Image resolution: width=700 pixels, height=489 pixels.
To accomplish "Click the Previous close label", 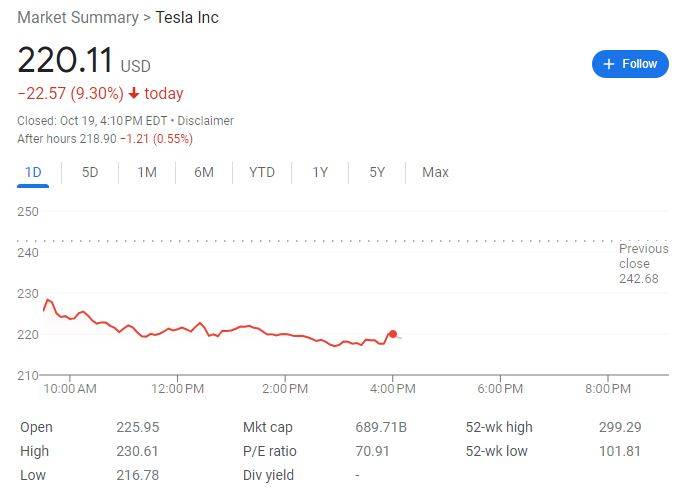I will click(x=643, y=256).
